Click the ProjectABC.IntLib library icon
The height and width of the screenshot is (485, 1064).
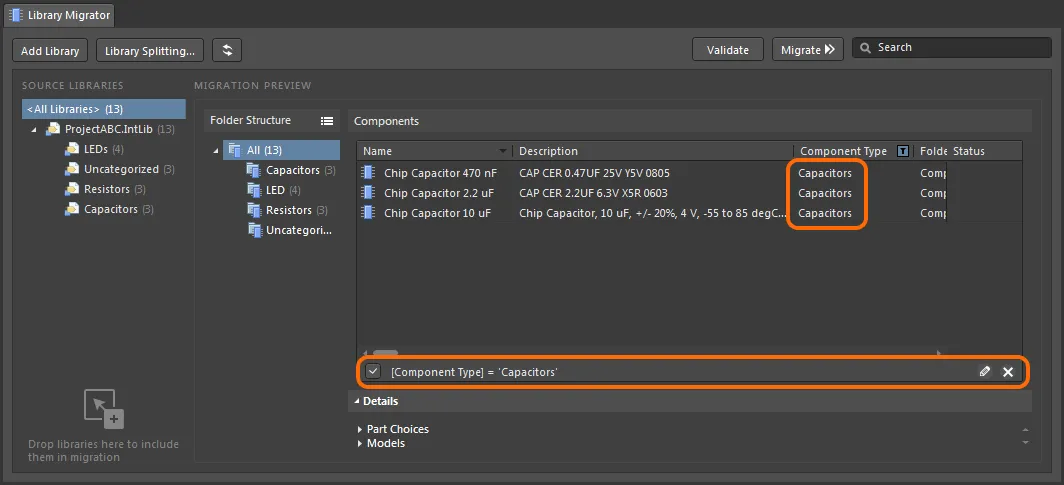point(53,129)
